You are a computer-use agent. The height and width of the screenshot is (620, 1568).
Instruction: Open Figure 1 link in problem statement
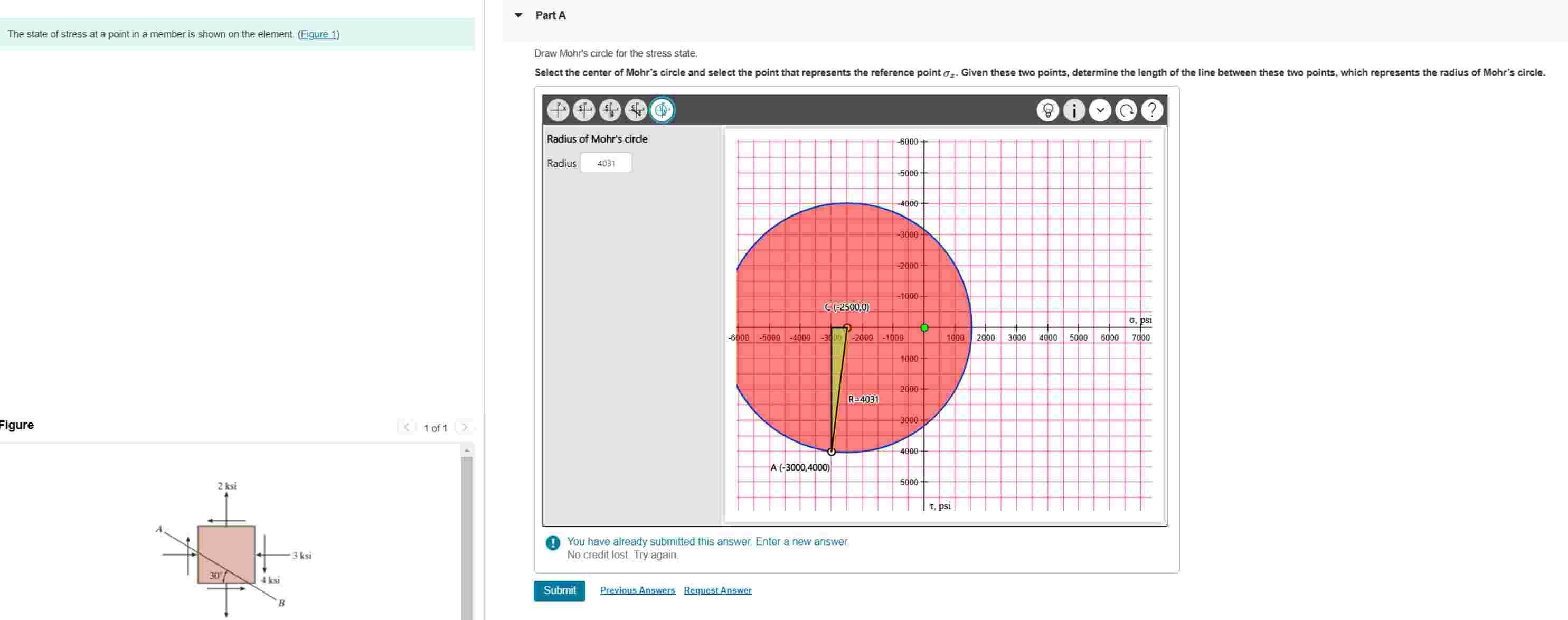[318, 34]
